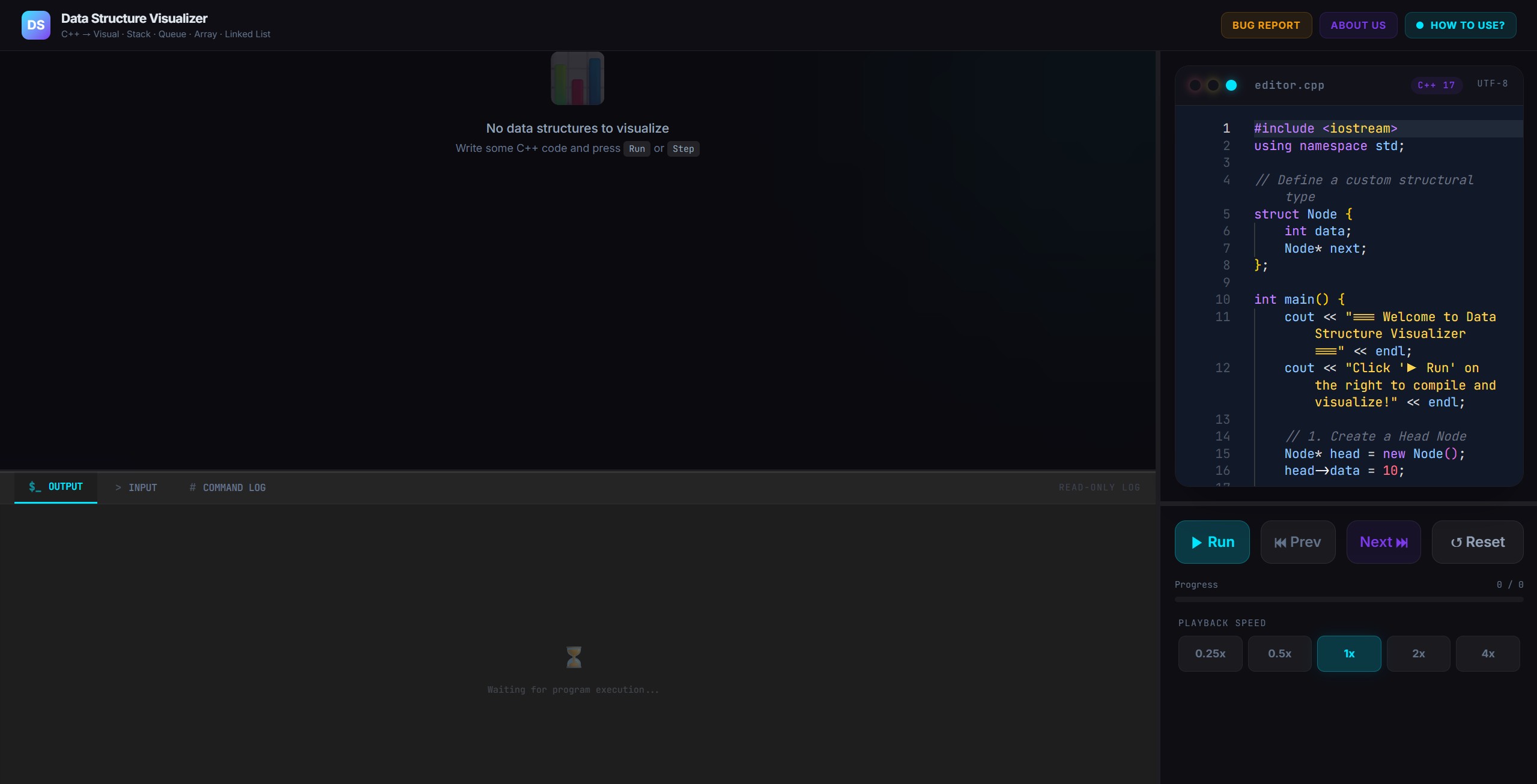Click the bar chart placeholder icon
The image size is (1537, 784).
[577, 79]
